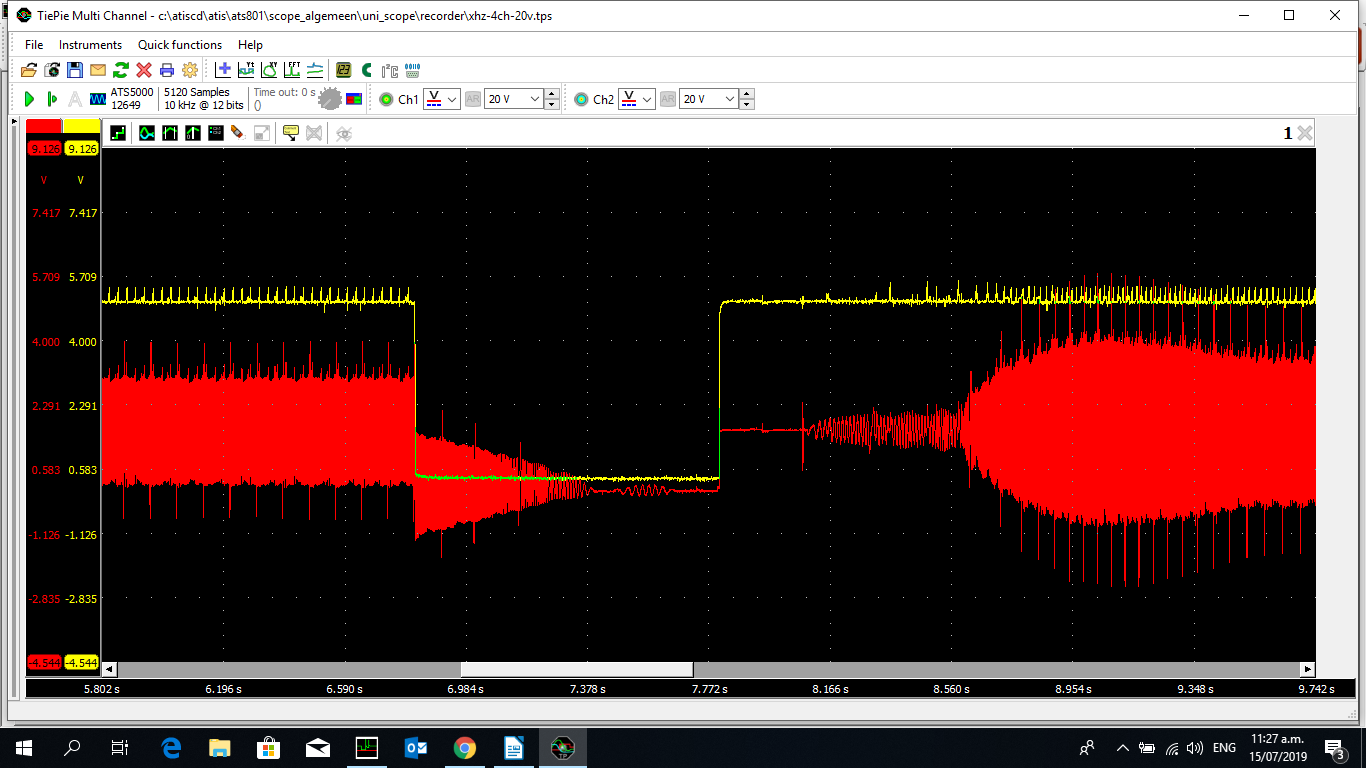Open the Quick functions menu
Screen dimensions: 1366x768
click(180, 45)
